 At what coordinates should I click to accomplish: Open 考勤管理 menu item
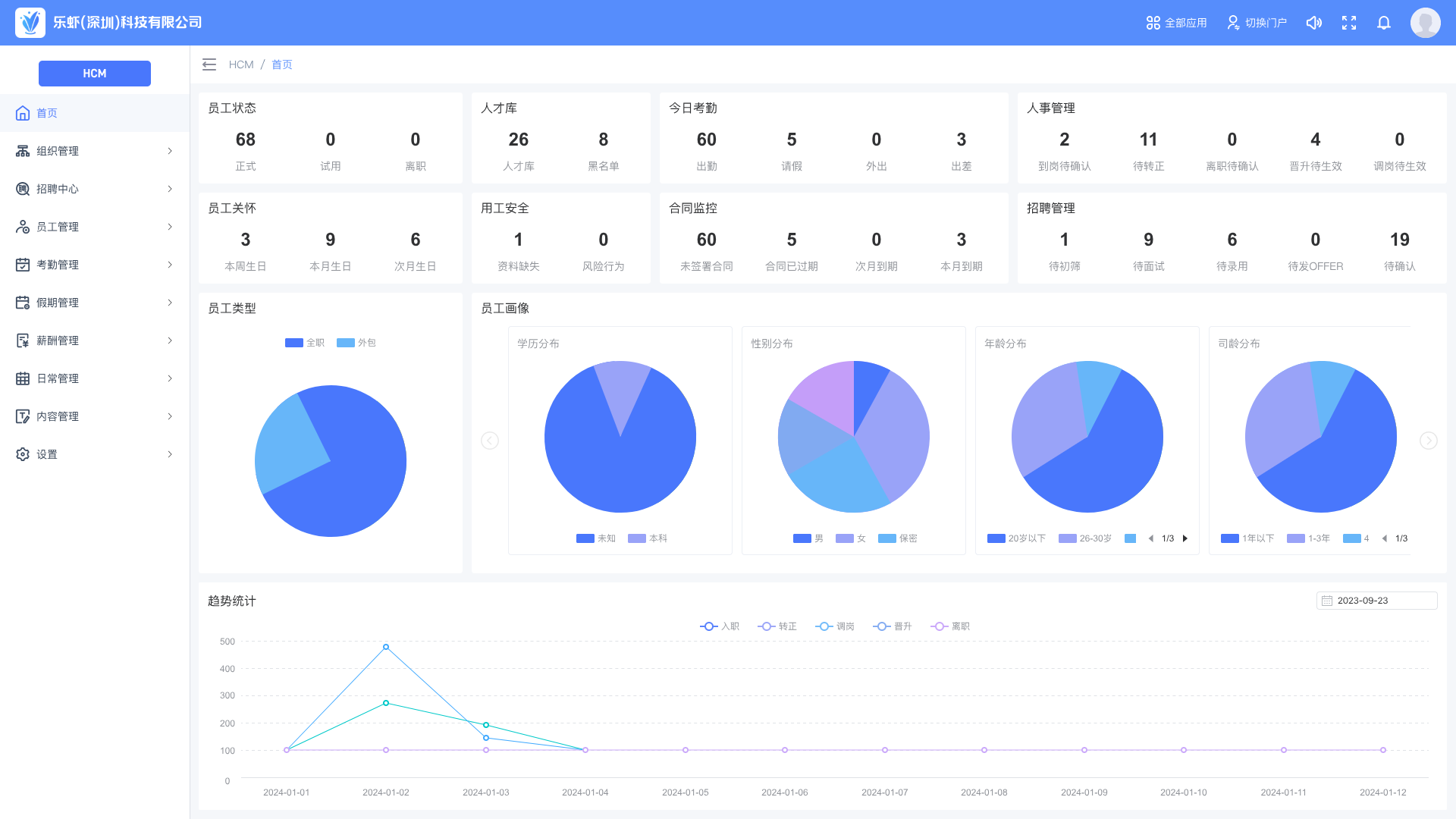click(58, 265)
